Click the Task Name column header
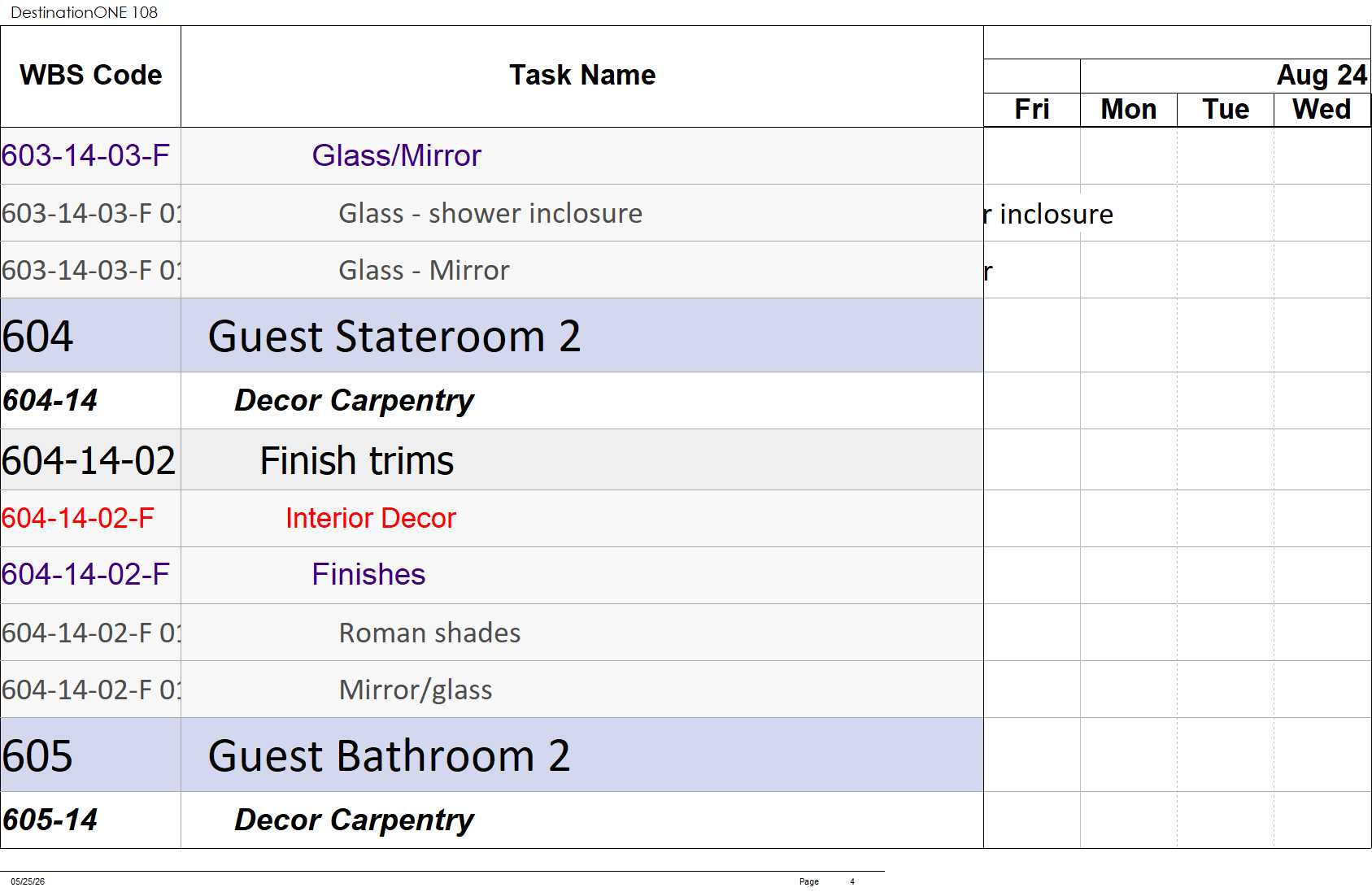 coord(581,76)
